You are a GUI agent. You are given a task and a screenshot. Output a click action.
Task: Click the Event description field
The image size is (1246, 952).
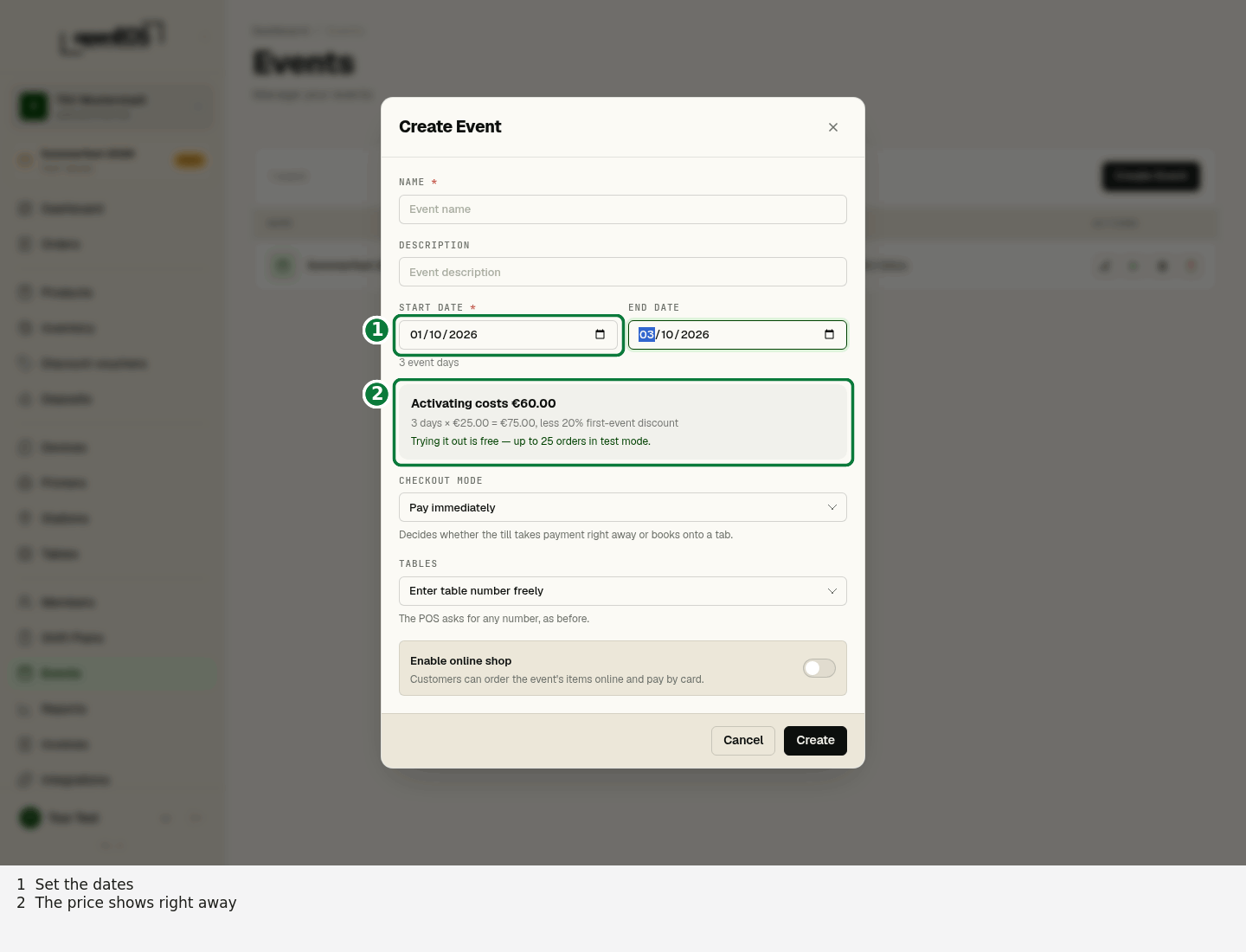[623, 272]
